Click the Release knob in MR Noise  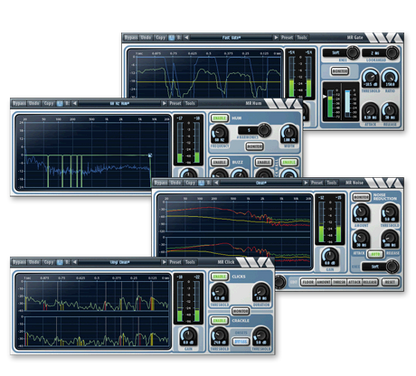point(389,239)
